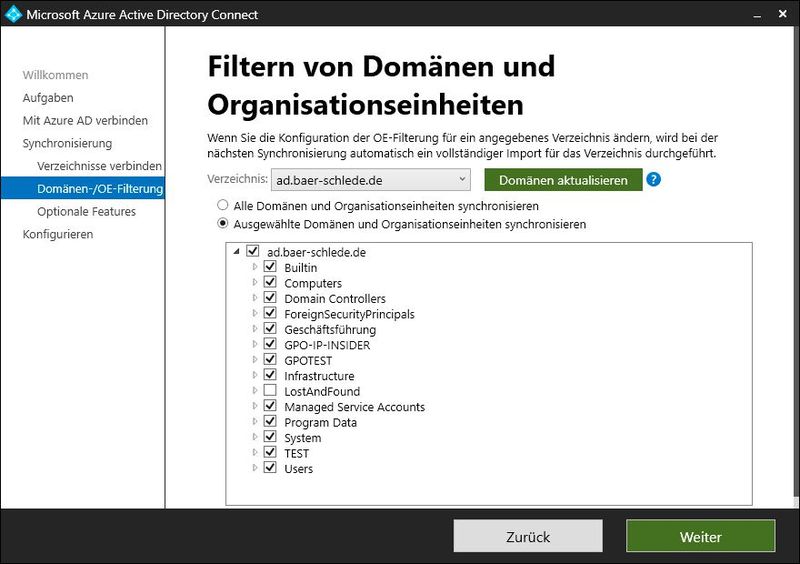Uncheck the Computers checkbox
Screen dimensions: 800x564
270,282
